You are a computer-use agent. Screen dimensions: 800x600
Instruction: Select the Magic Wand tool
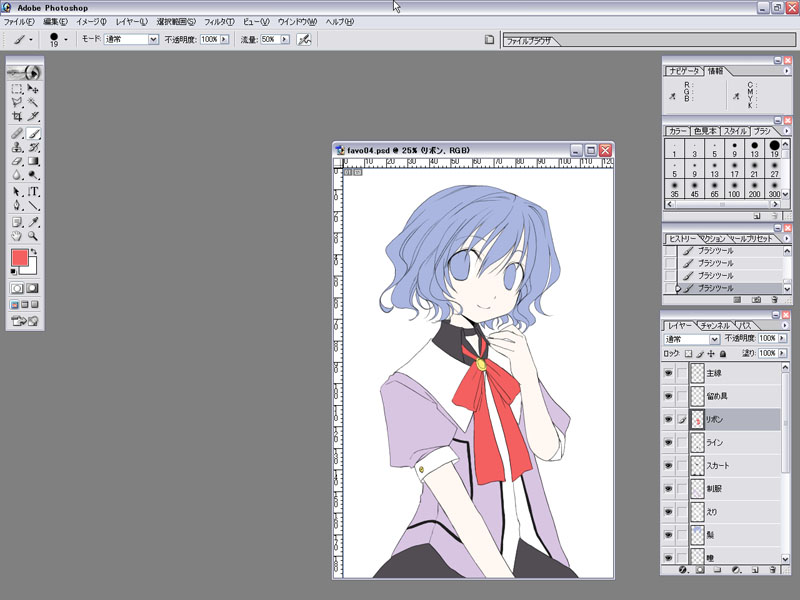pos(33,103)
